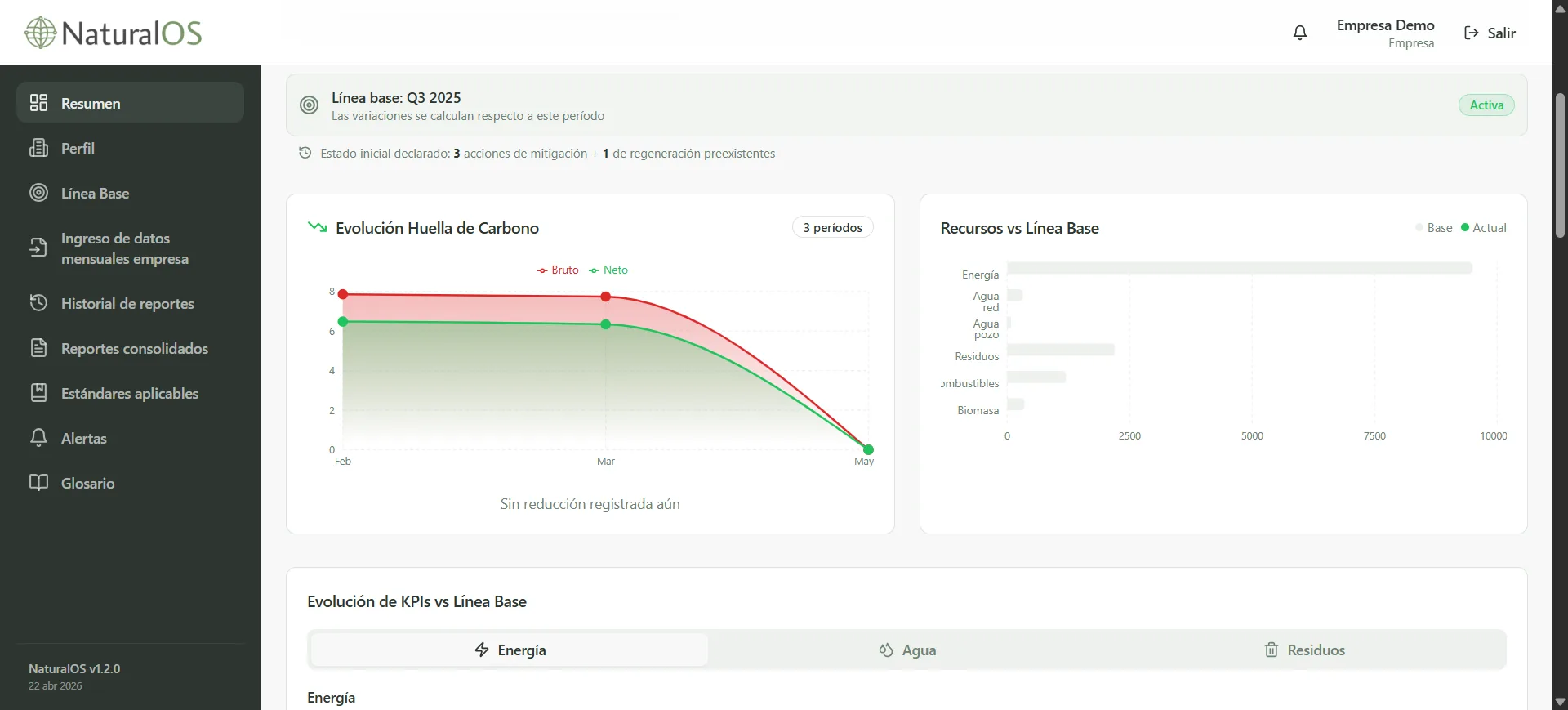Screen dimensions: 1568x710
Task: Click 'Evolución de KPIs vs Línea Base' heading
Action: pos(416,601)
